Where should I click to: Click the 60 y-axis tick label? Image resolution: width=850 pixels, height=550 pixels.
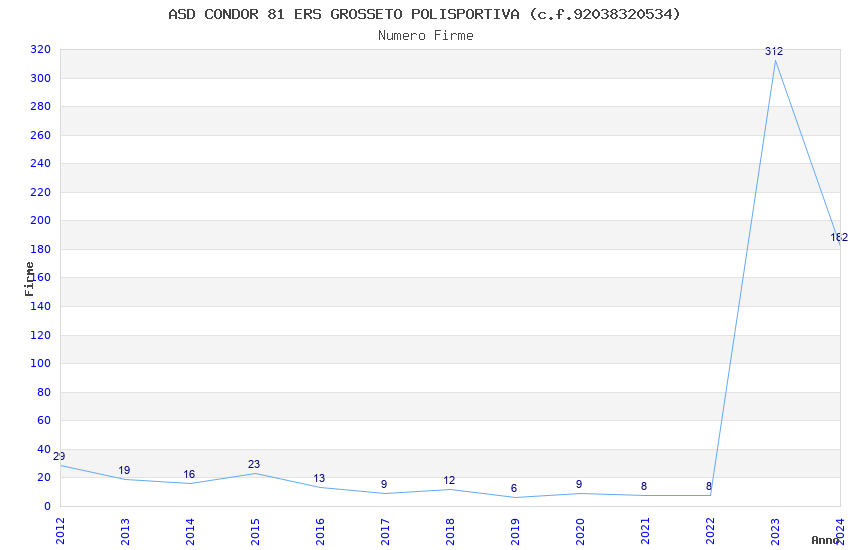[44, 420]
